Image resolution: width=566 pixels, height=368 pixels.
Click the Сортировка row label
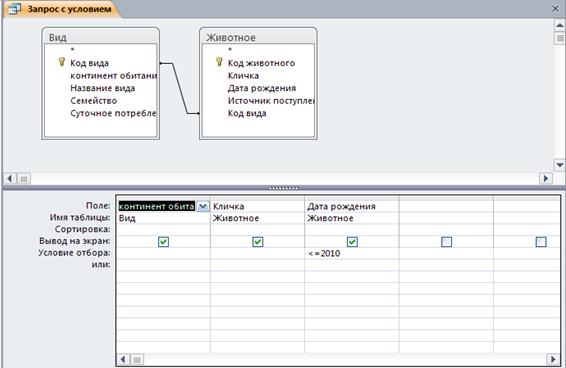coord(83,229)
